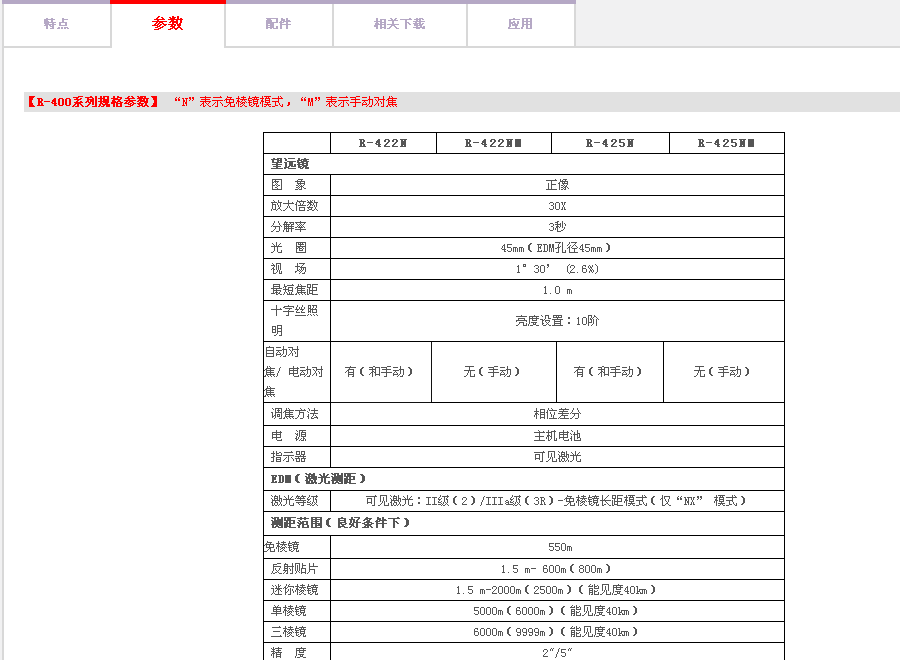Click the 放大倍数 row label
This screenshot has width=900, height=660.
(x=294, y=206)
